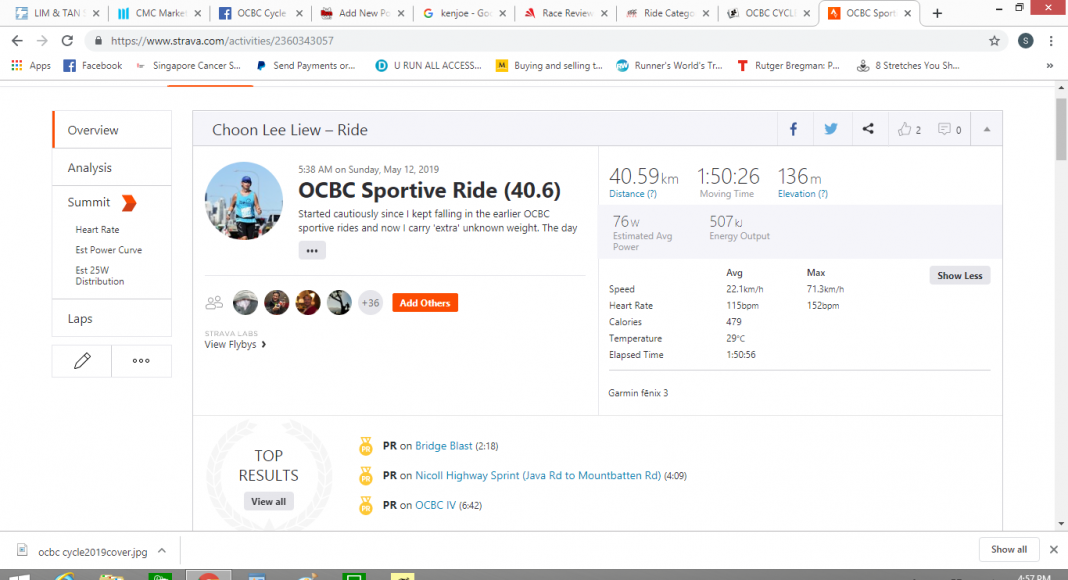Click the address bar URL

pos(222,41)
